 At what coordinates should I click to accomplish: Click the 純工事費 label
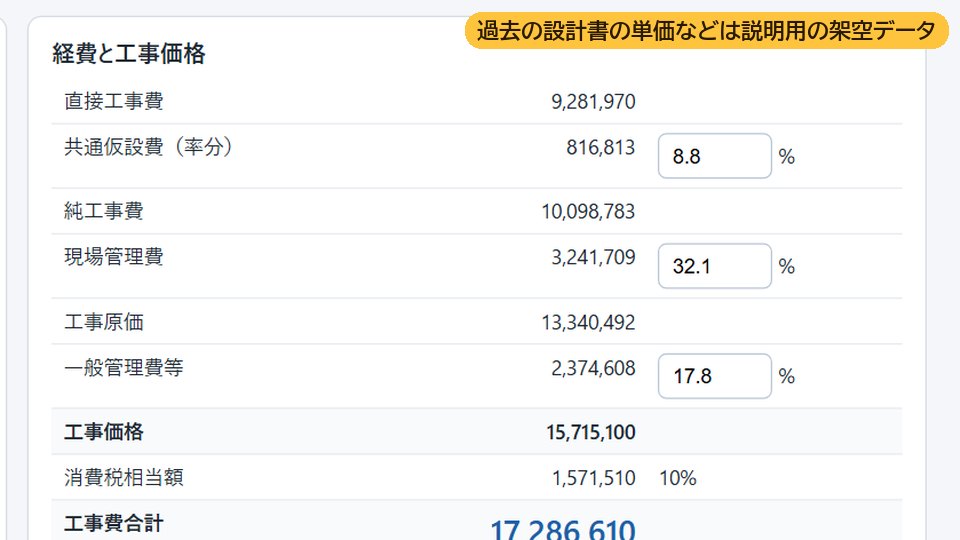click(103, 211)
